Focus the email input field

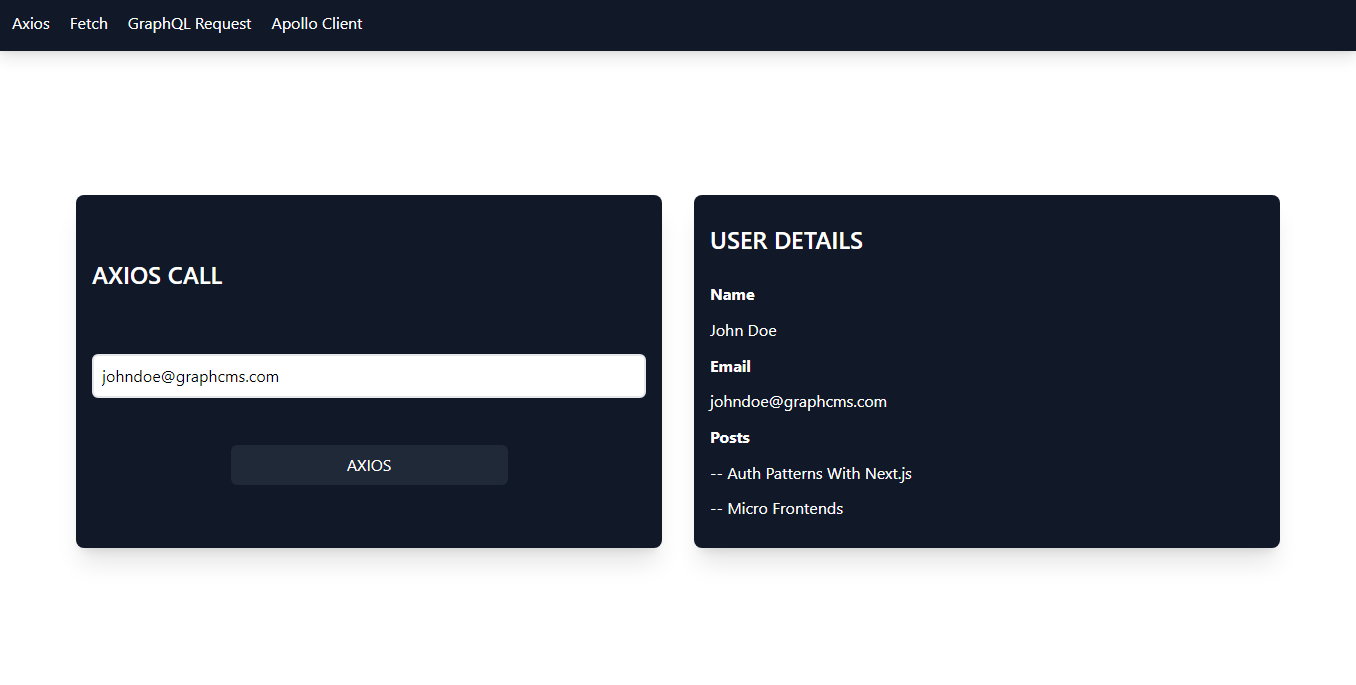tap(368, 377)
